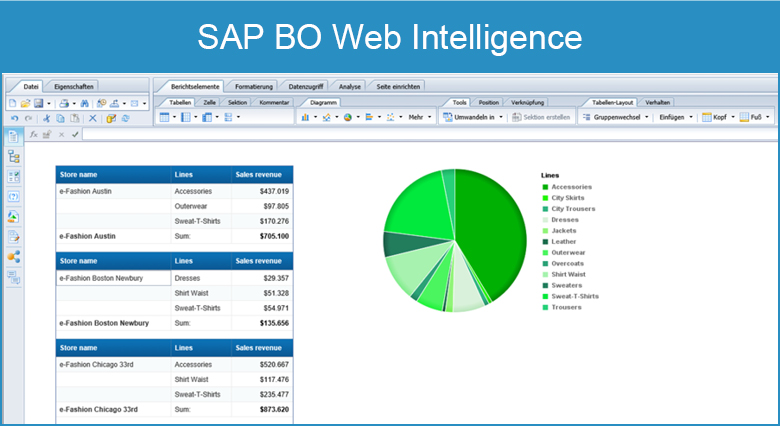Switch to the Eigenschaften tab
The height and width of the screenshot is (426, 780).
pyautogui.click(x=74, y=87)
